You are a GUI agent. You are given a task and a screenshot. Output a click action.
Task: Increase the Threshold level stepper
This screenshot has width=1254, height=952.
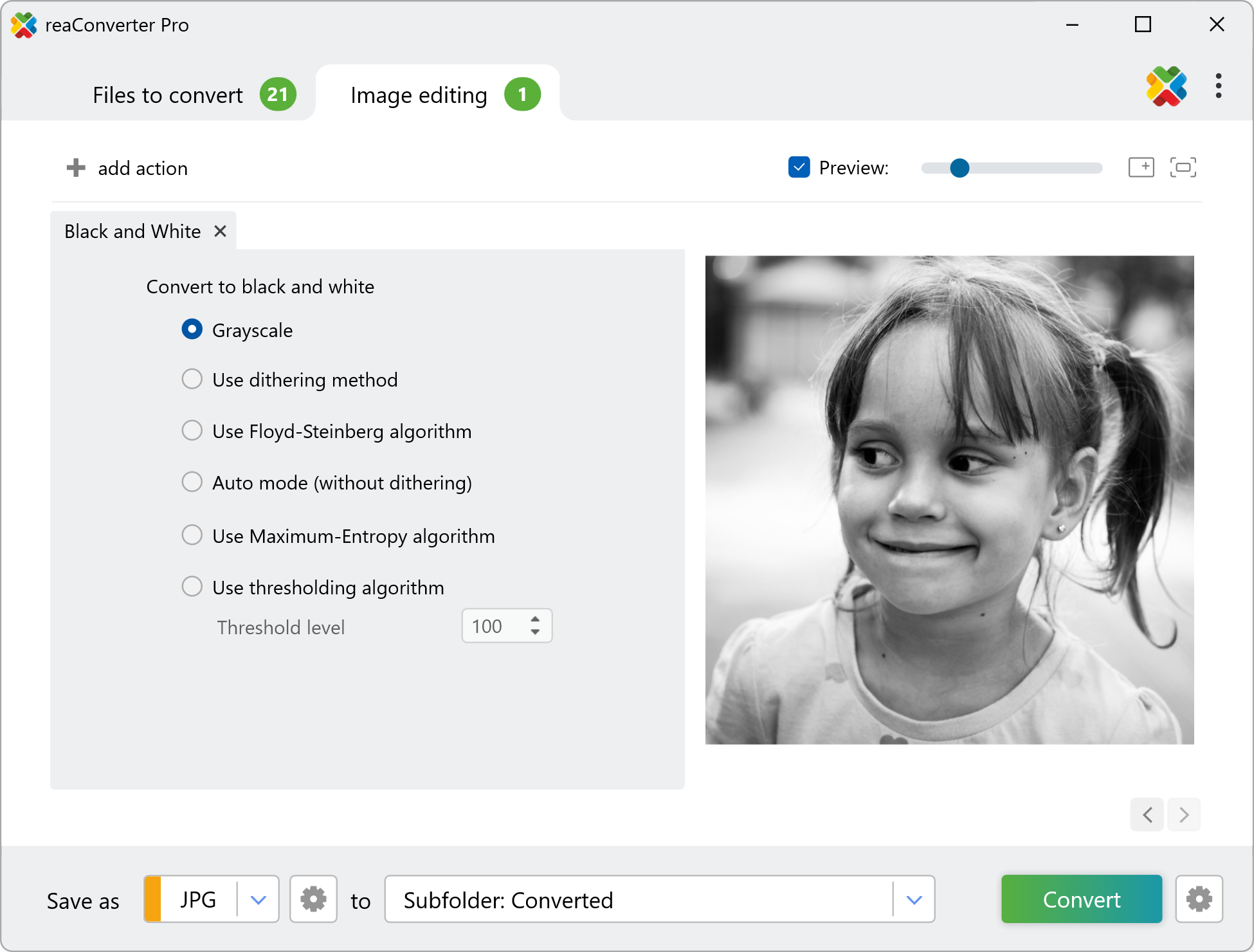point(535,619)
